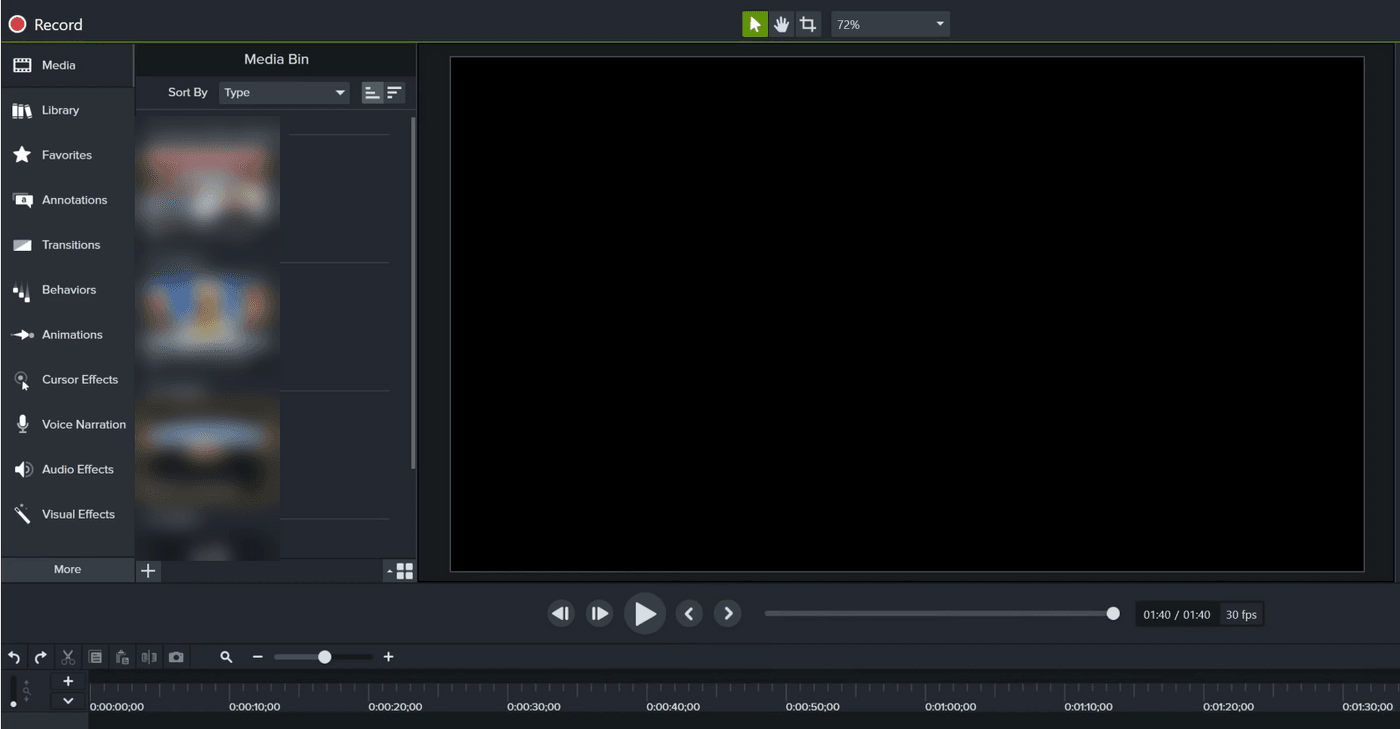
Task: Switch Media Bin to thumbnail grid view
Action: [x=405, y=571]
